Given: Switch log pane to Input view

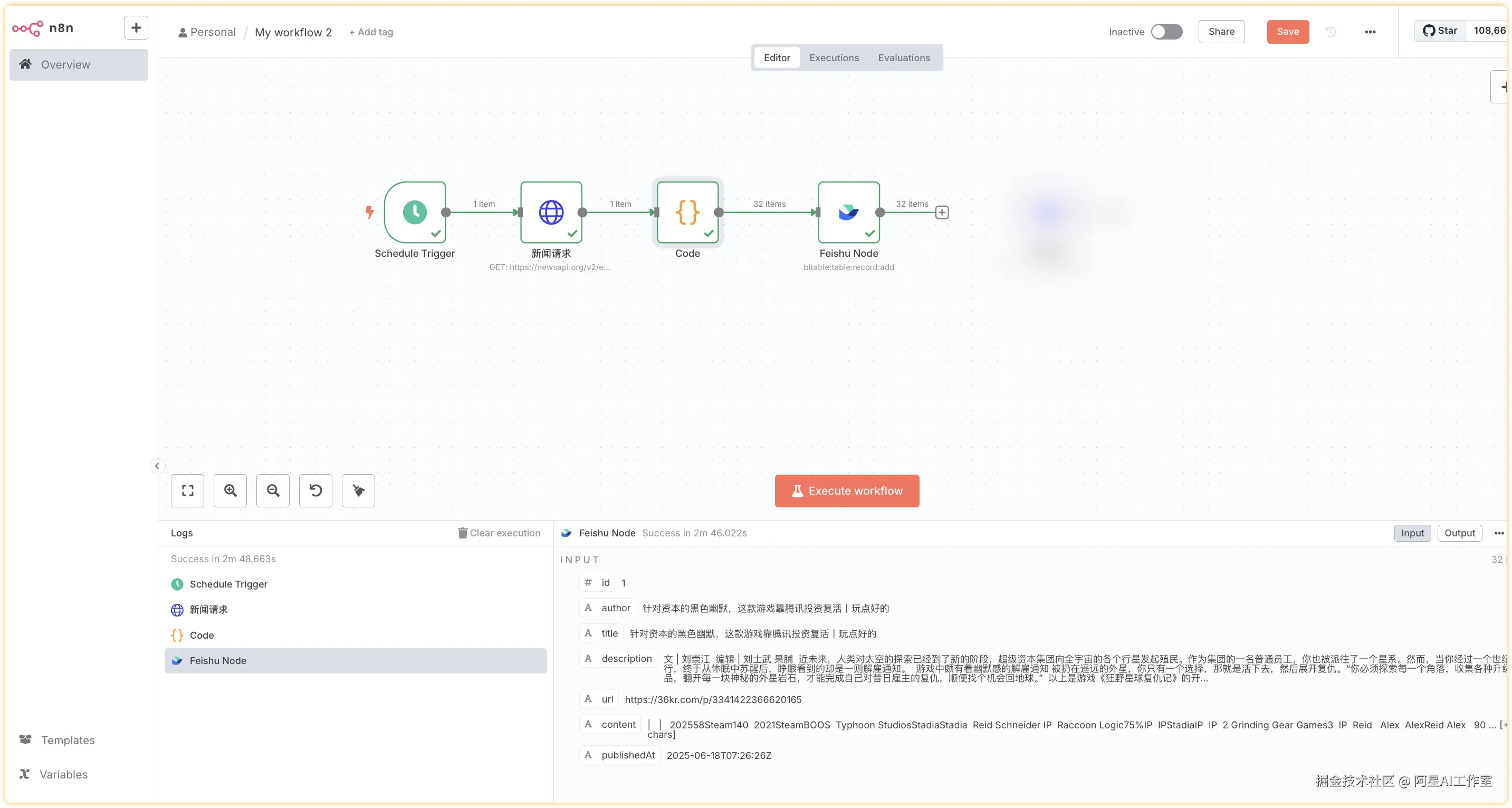Looking at the screenshot, I should tap(1412, 533).
